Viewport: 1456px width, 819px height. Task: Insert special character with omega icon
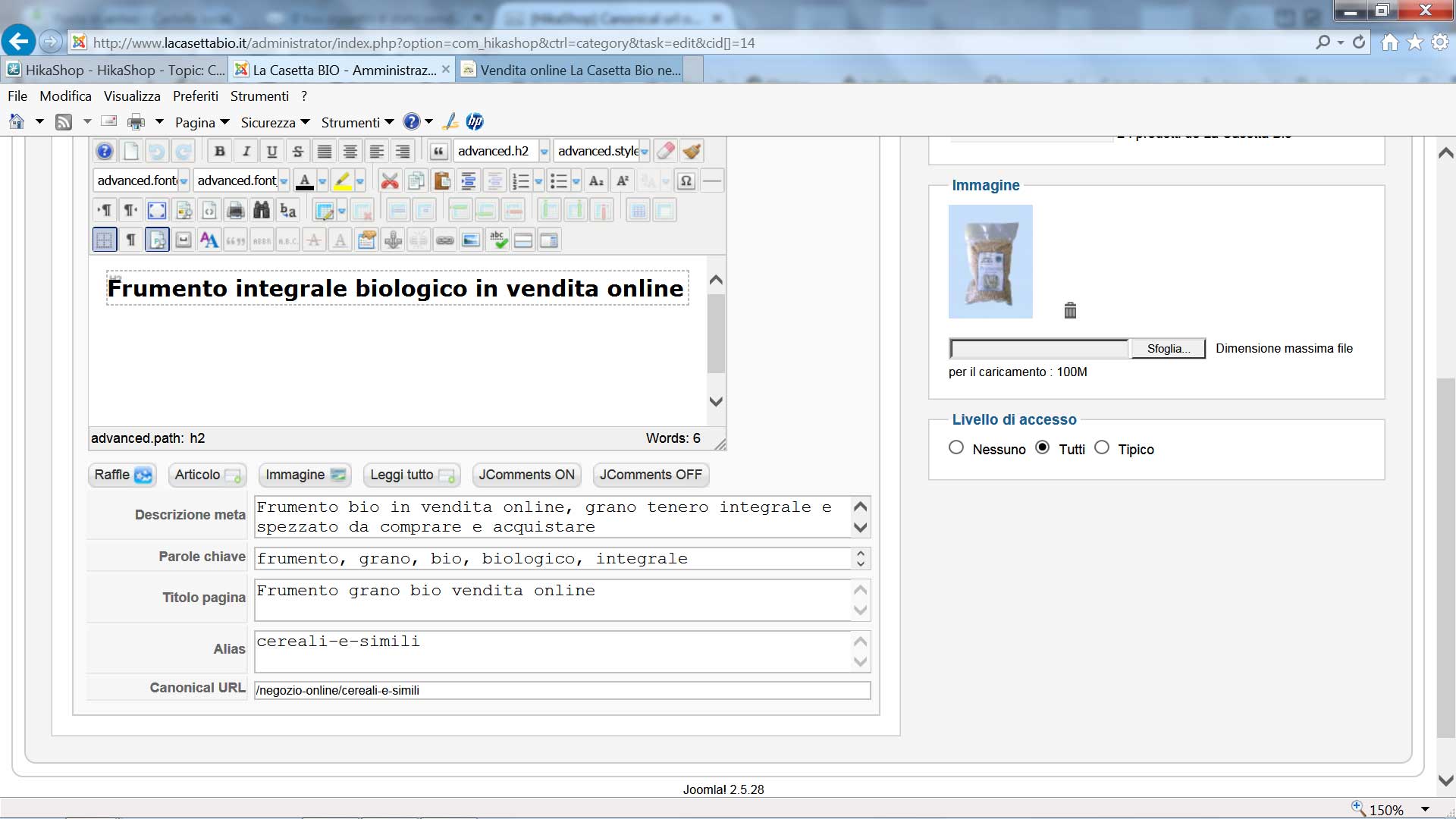click(686, 180)
